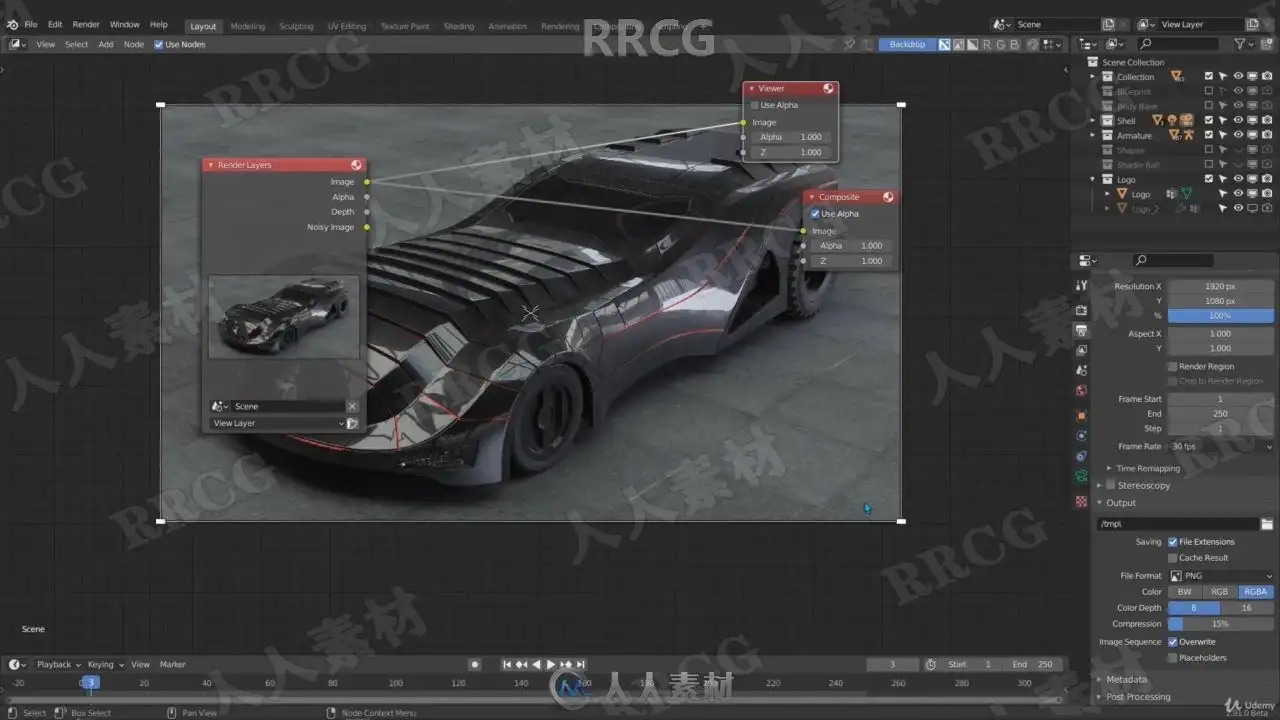Clear Scene from the Render Layers node
This screenshot has width=1280, height=720.
[352, 406]
